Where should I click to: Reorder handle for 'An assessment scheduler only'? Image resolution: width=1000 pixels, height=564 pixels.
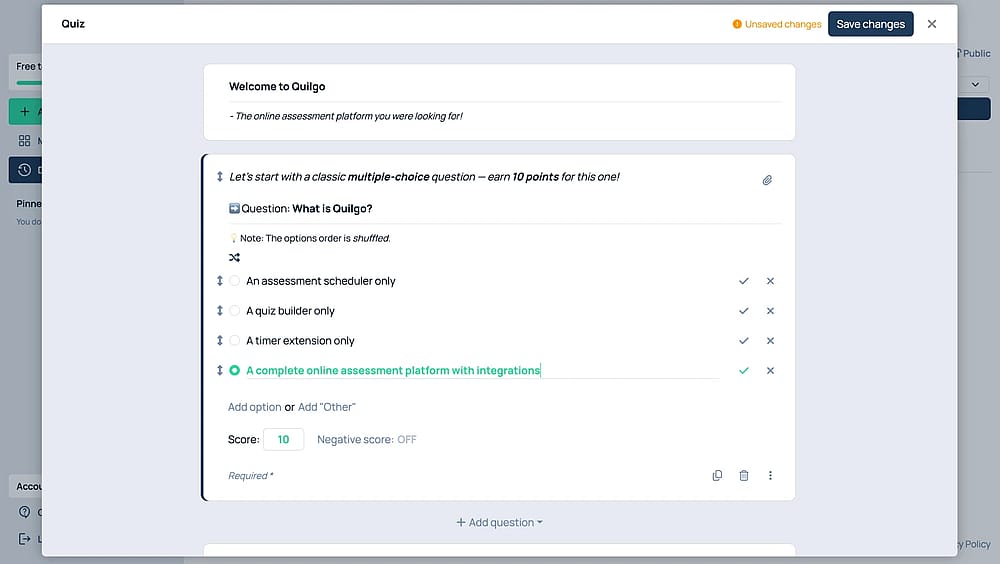(x=219, y=281)
